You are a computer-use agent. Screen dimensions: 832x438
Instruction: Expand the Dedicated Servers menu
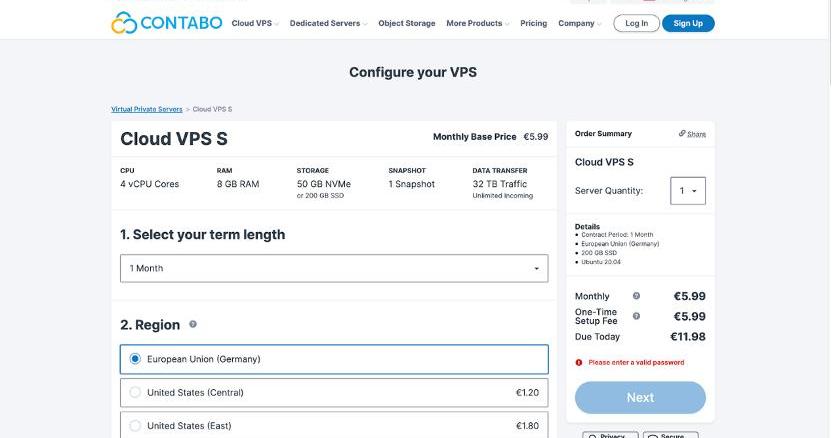pyautogui.click(x=328, y=23)
